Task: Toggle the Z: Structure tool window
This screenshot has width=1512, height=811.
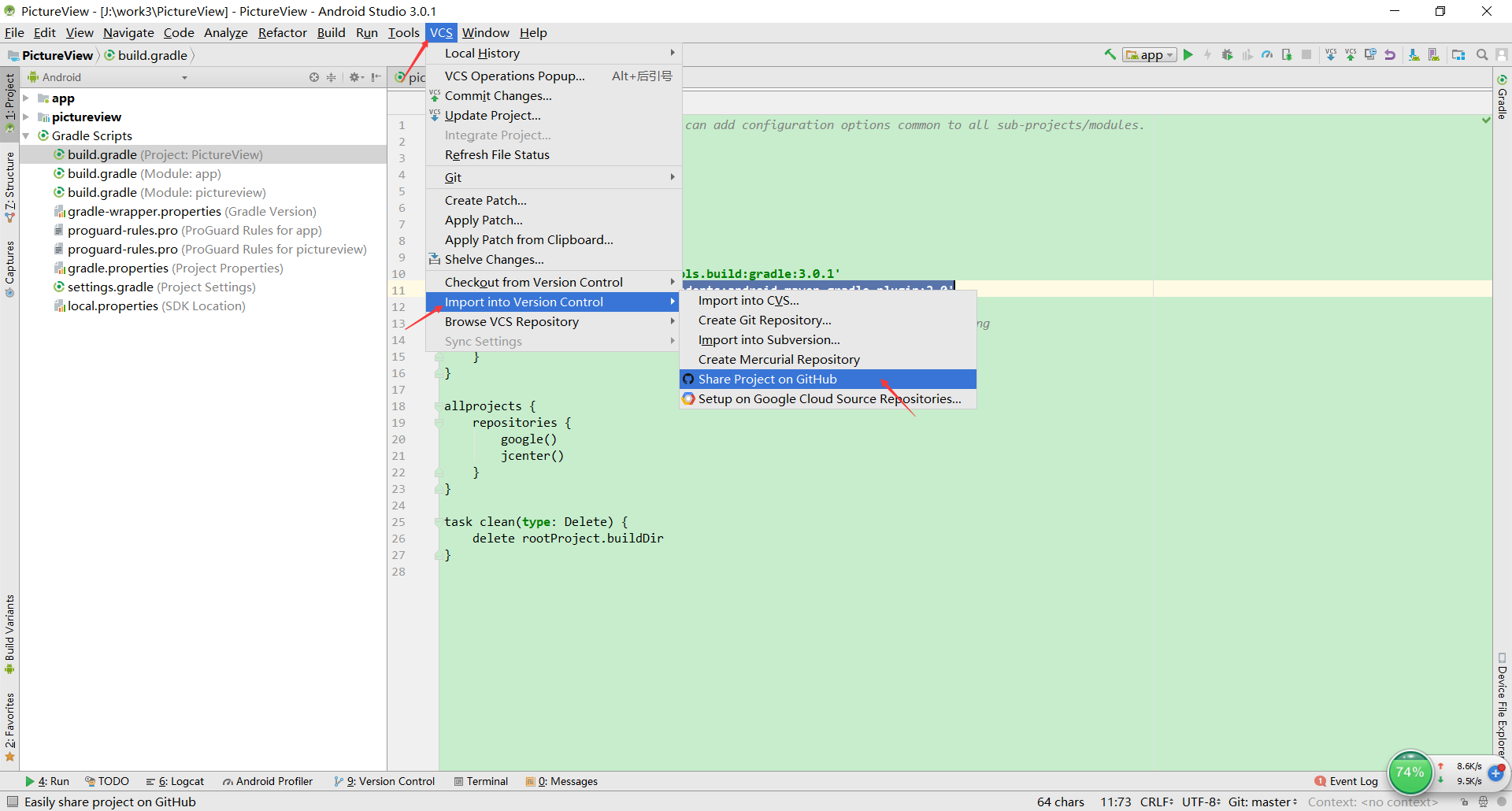Action: click(9, 187)
